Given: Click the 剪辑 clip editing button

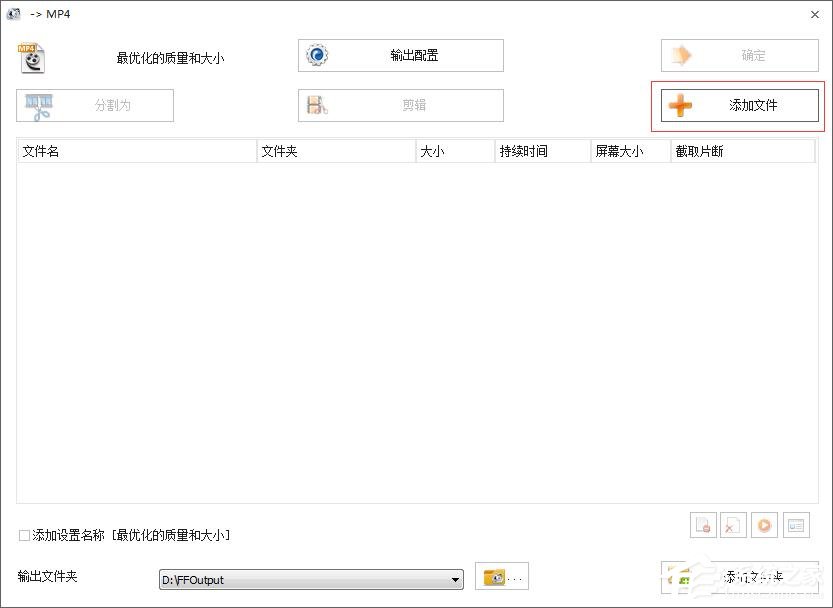Looking at the screenshot, I should point(401,105).
